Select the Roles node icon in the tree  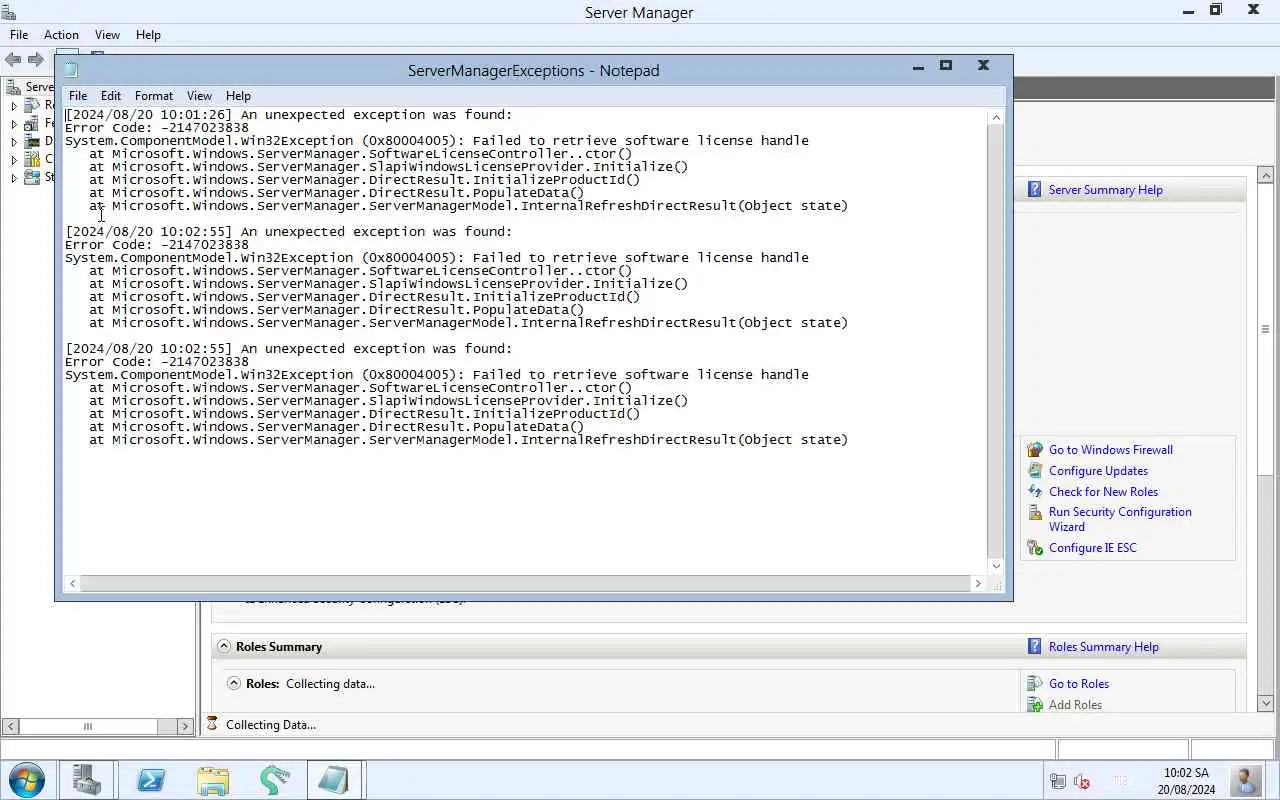(33, 105)
